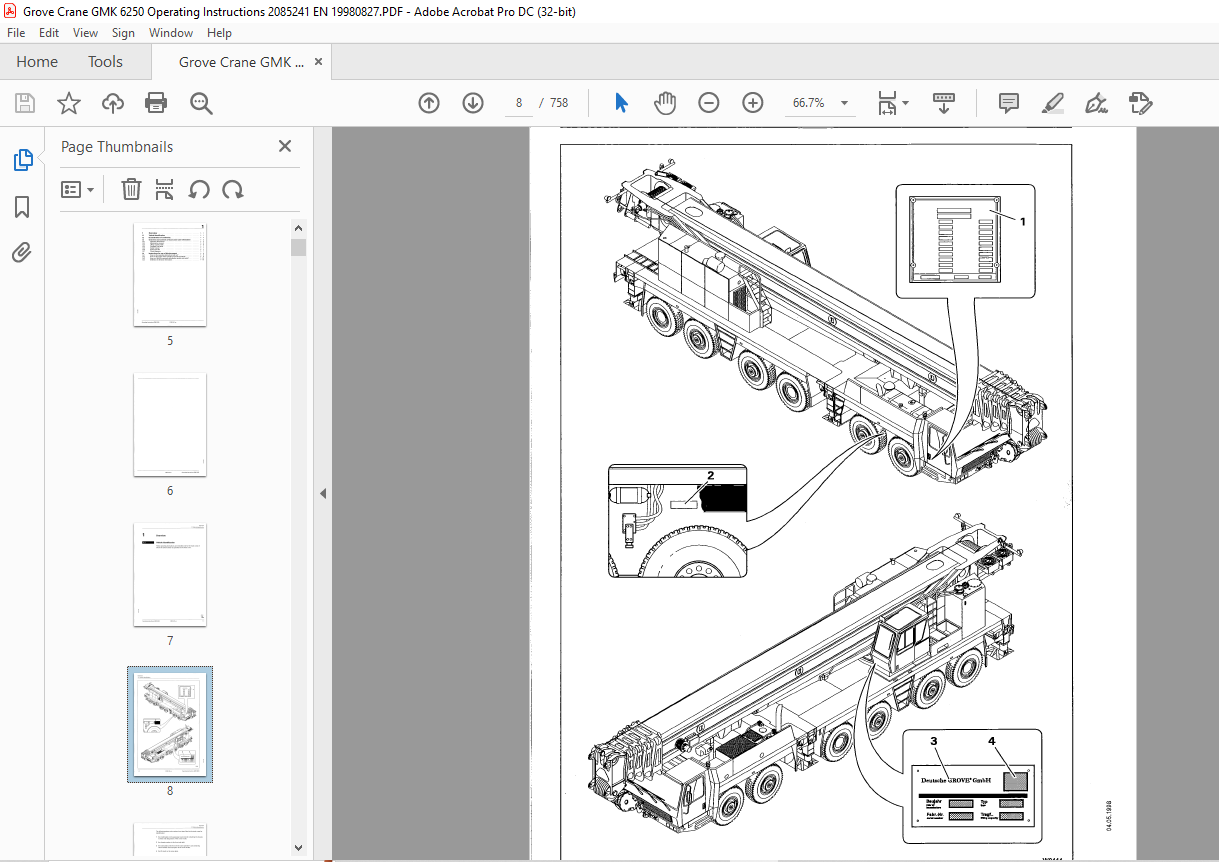This screenshot has width=1219, height=862.
Task: Select the Grove Crane GMK document tab
Action: click(241, 62)
